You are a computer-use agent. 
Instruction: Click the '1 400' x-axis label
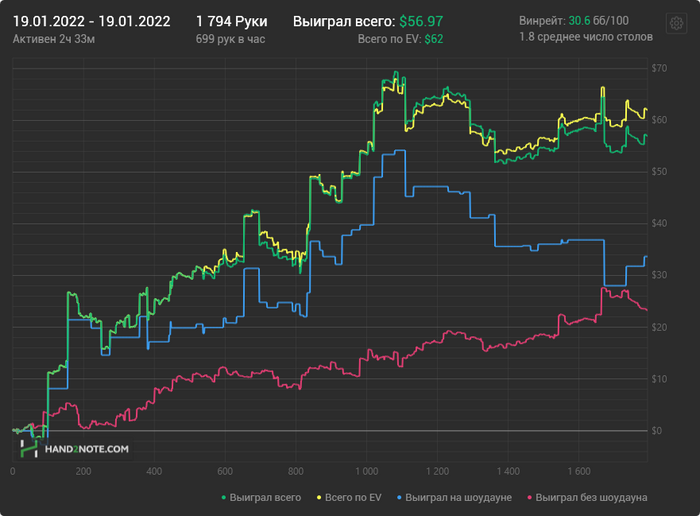pos(508,471)
